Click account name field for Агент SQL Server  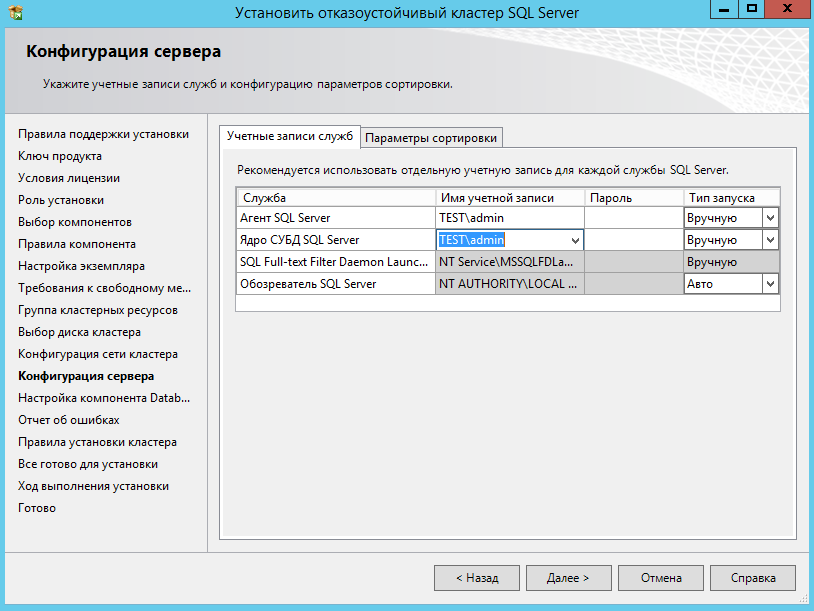[510, 218]
